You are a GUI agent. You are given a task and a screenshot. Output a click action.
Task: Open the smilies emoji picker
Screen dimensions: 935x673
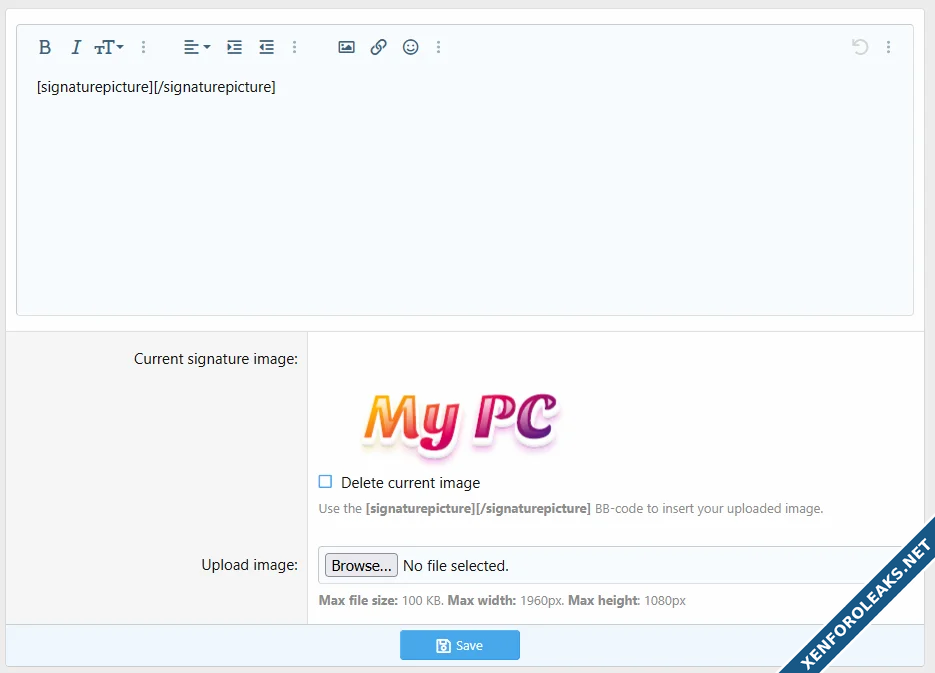(x=410, y=47)
